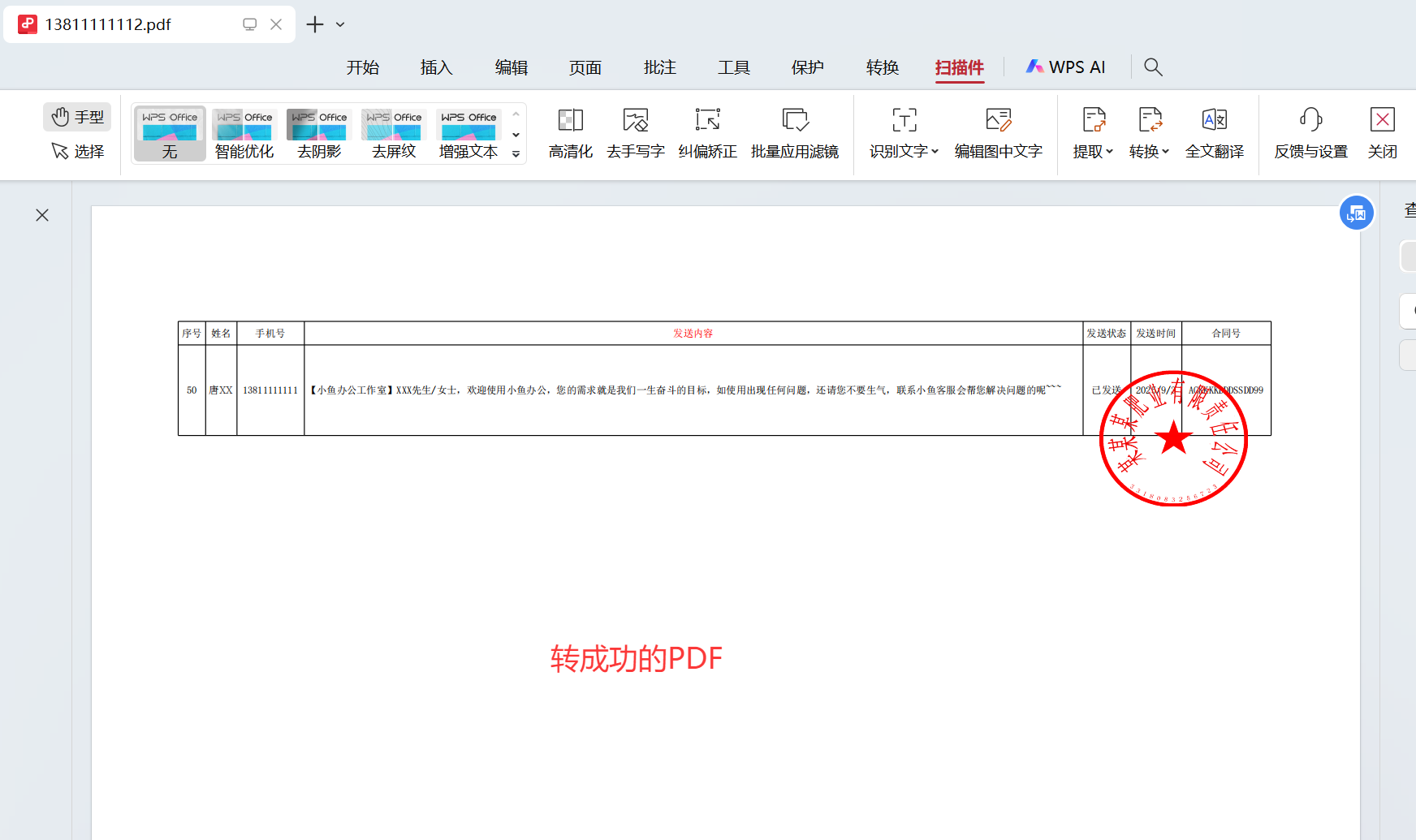Expand the 识别文字 dropdown
The image size is (1416, 840).
pos(904,151)
